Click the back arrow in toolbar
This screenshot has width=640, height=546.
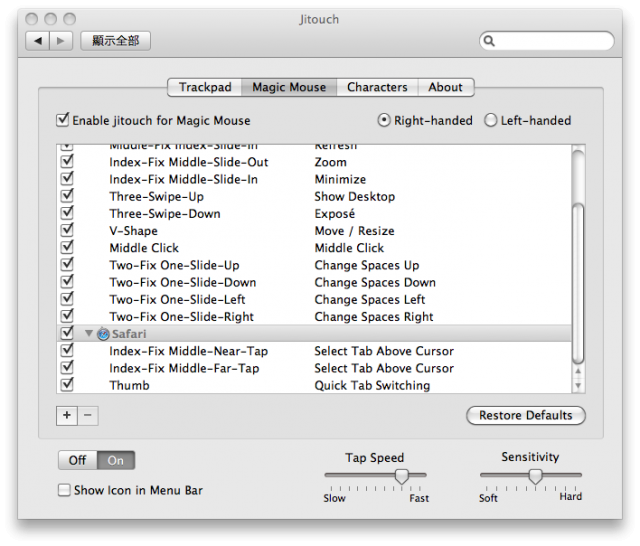38,41
